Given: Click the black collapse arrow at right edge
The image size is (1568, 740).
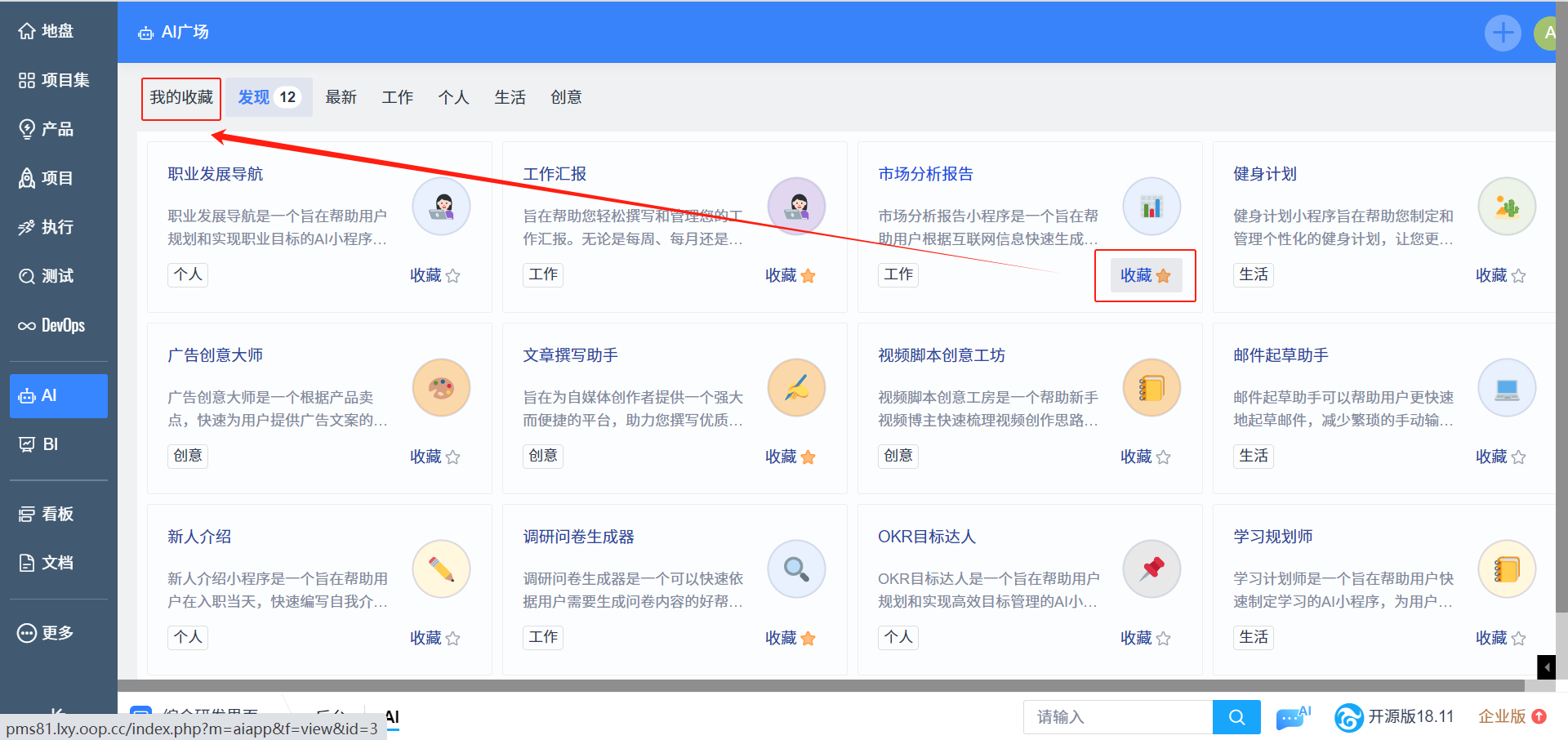Looking at the screenshot, I should click(1546, 667).
